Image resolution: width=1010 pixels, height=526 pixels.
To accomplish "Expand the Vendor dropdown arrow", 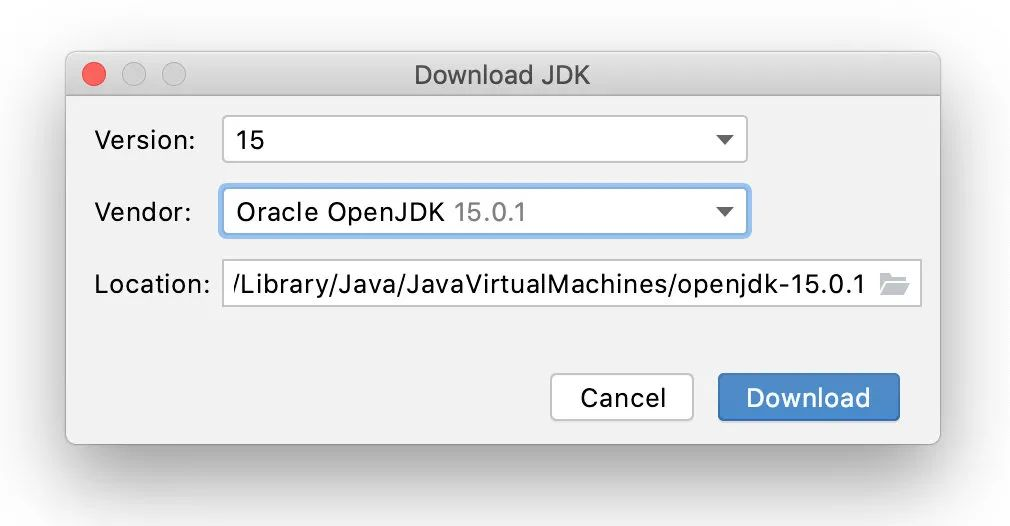I will 725,212.
